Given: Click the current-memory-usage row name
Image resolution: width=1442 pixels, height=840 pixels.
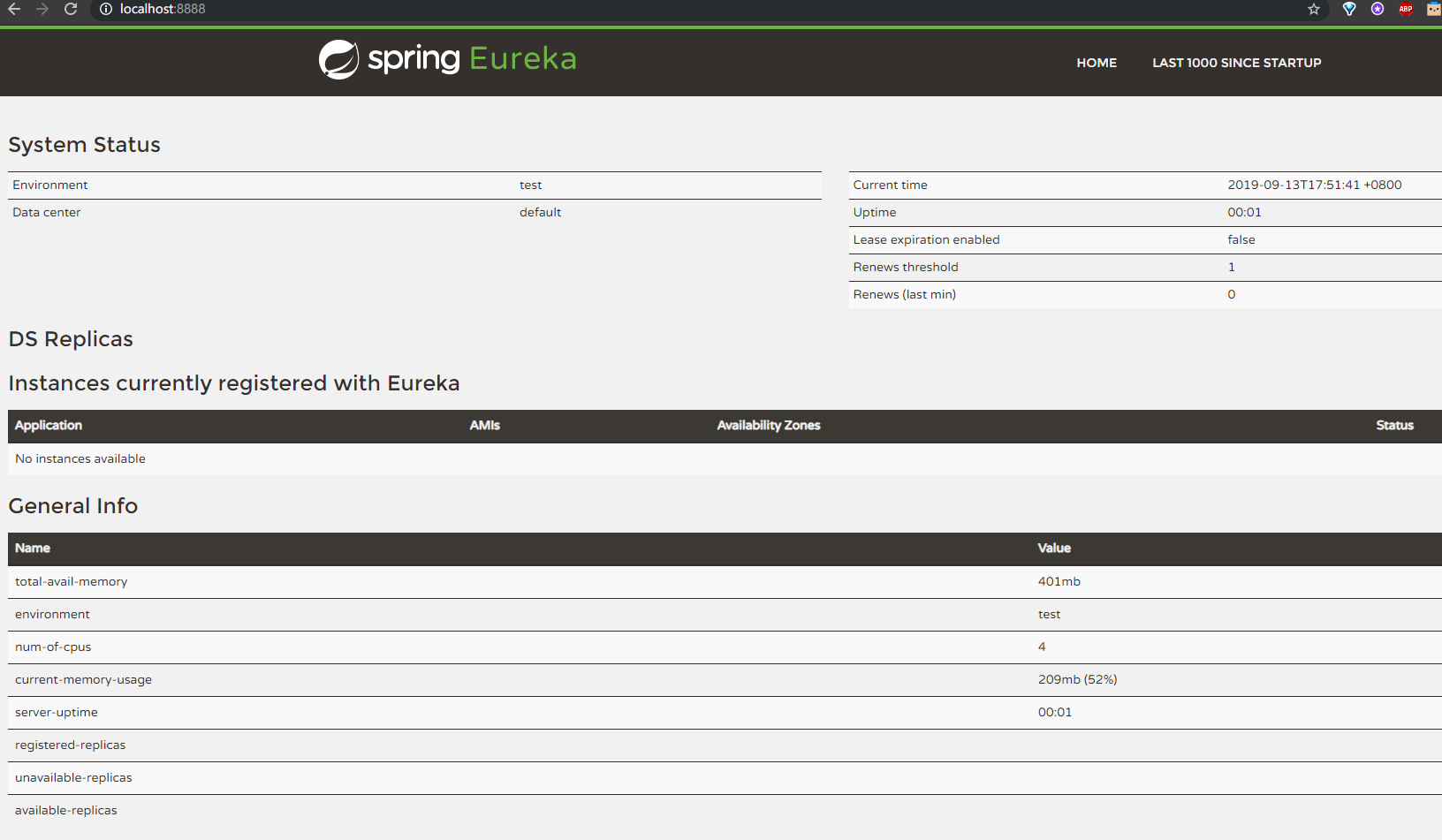Looking at the screenshot, I should (x=84, y=680).
